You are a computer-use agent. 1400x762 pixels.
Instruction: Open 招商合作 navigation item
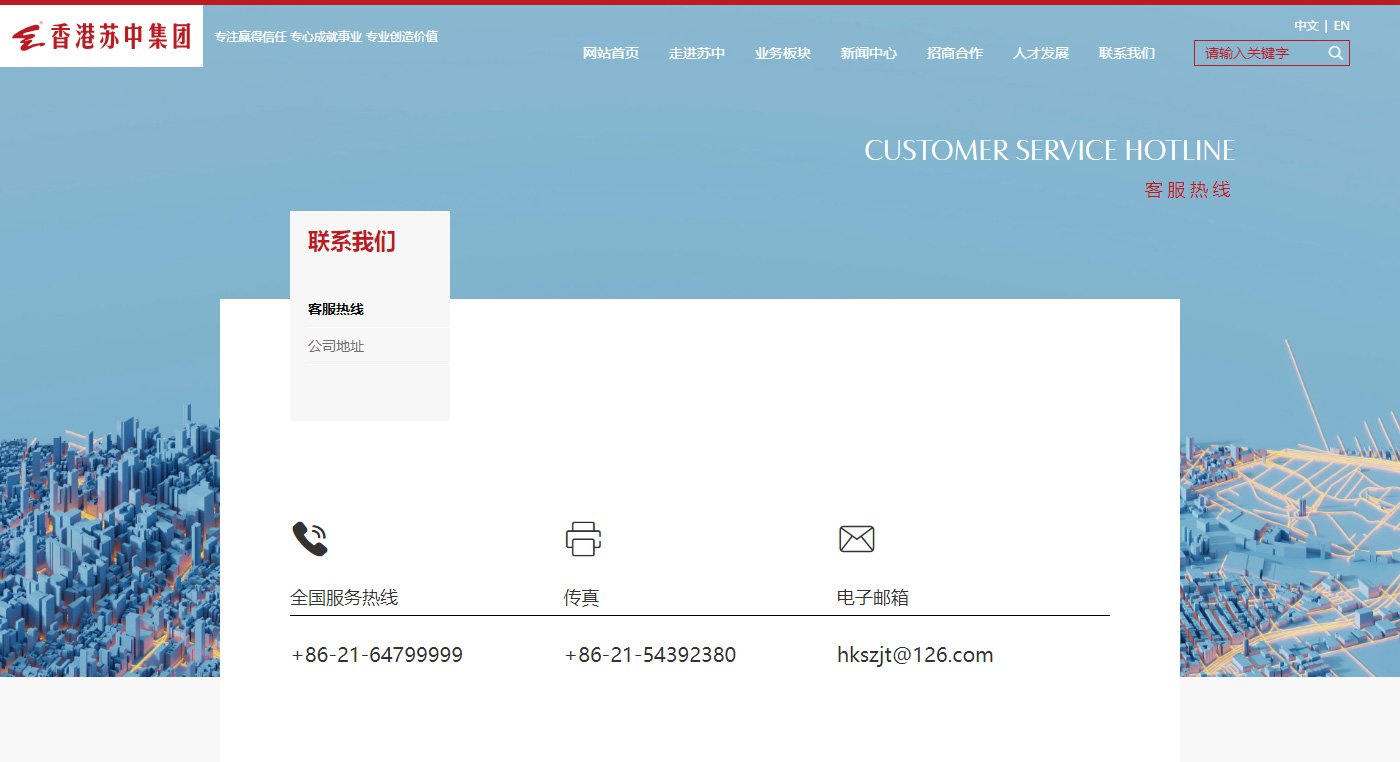(954, 53)
